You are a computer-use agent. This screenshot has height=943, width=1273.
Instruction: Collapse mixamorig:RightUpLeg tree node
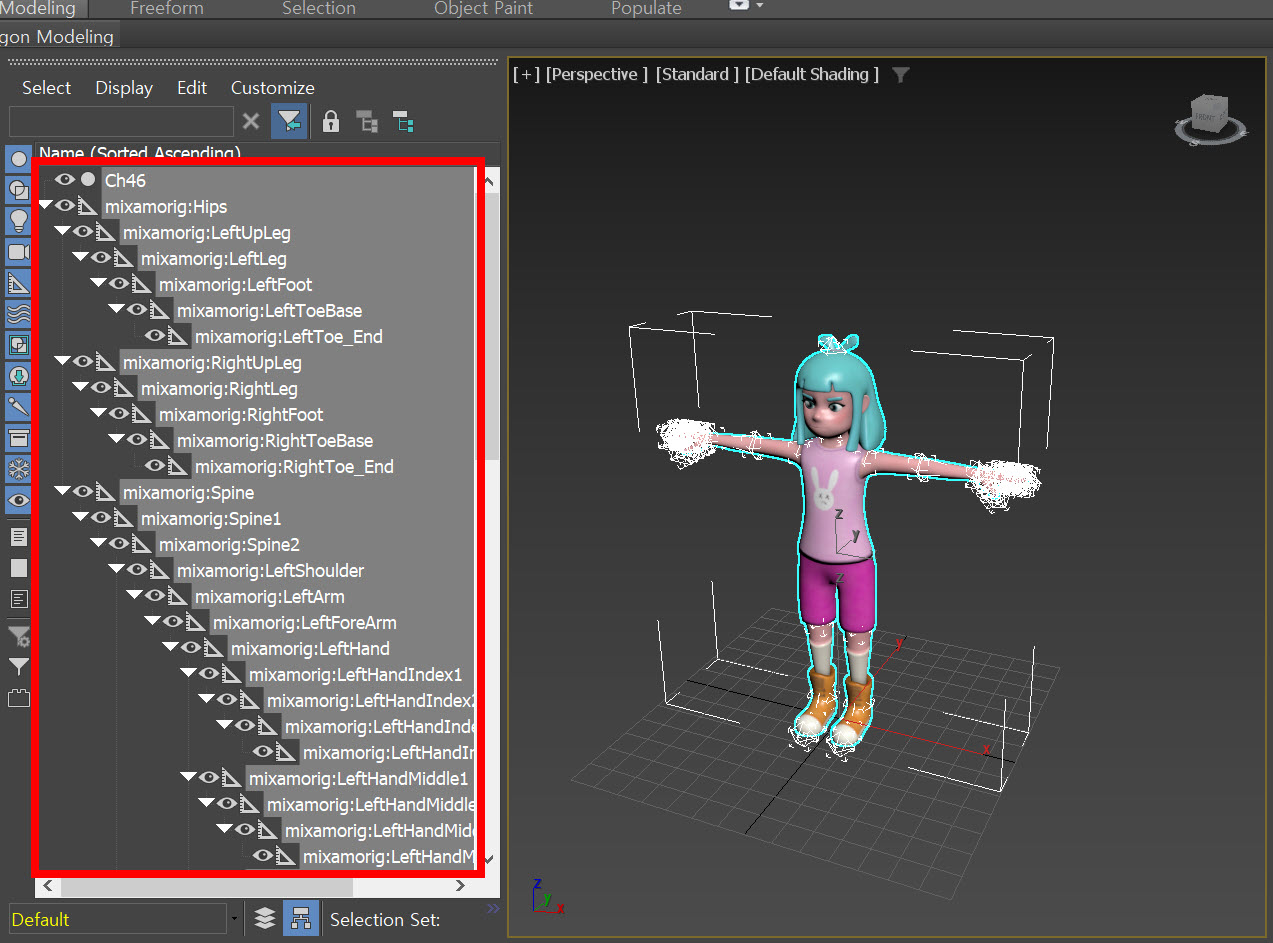[x=63, y=361]
